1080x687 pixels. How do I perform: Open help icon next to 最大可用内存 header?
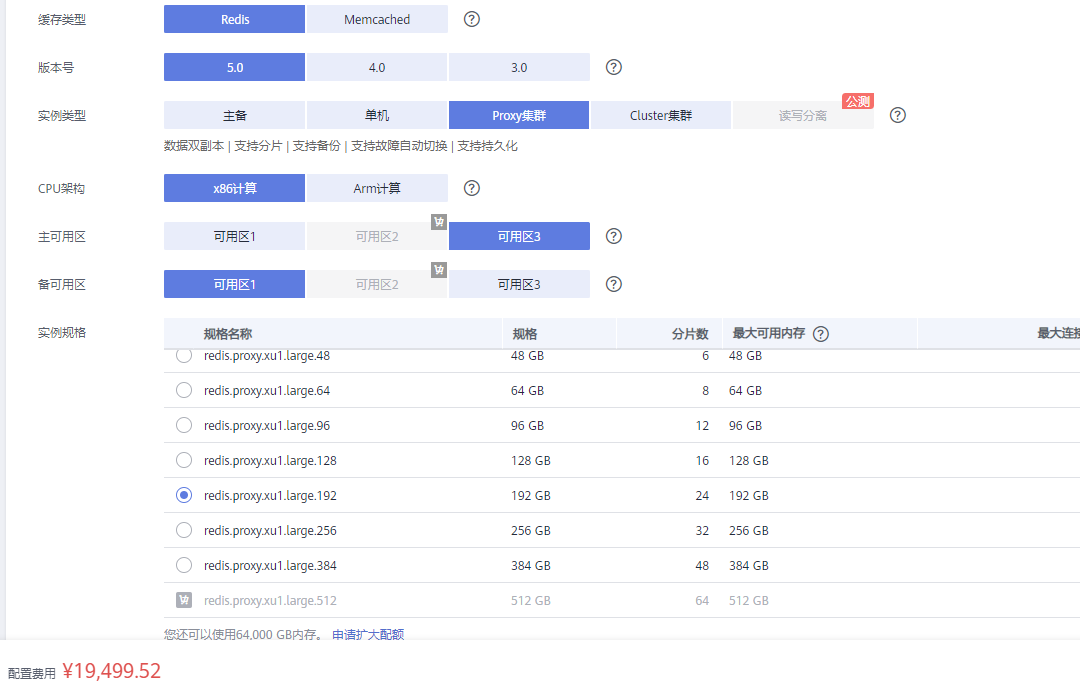click(821, 334)
